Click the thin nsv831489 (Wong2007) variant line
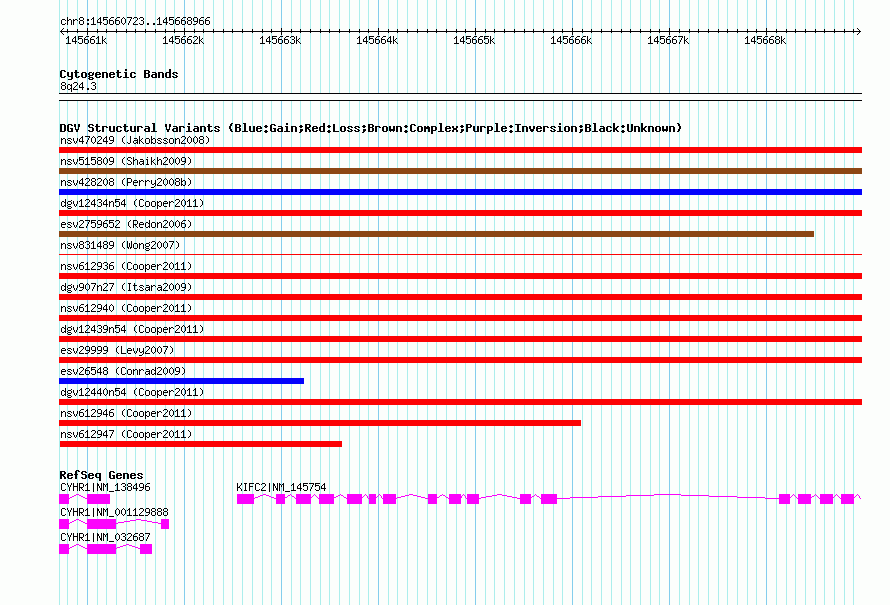 [460, 255]
